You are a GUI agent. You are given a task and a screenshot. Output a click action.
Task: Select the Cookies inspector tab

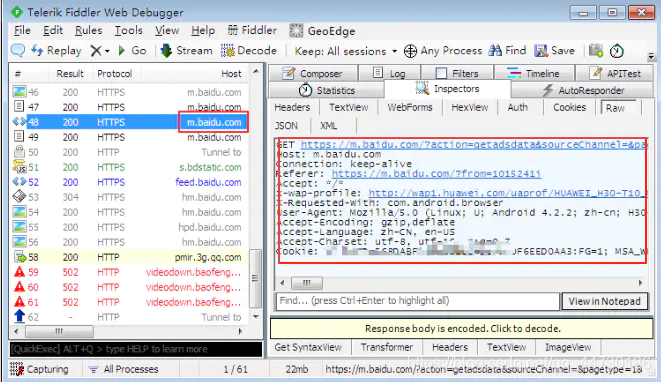click(570, 108)
